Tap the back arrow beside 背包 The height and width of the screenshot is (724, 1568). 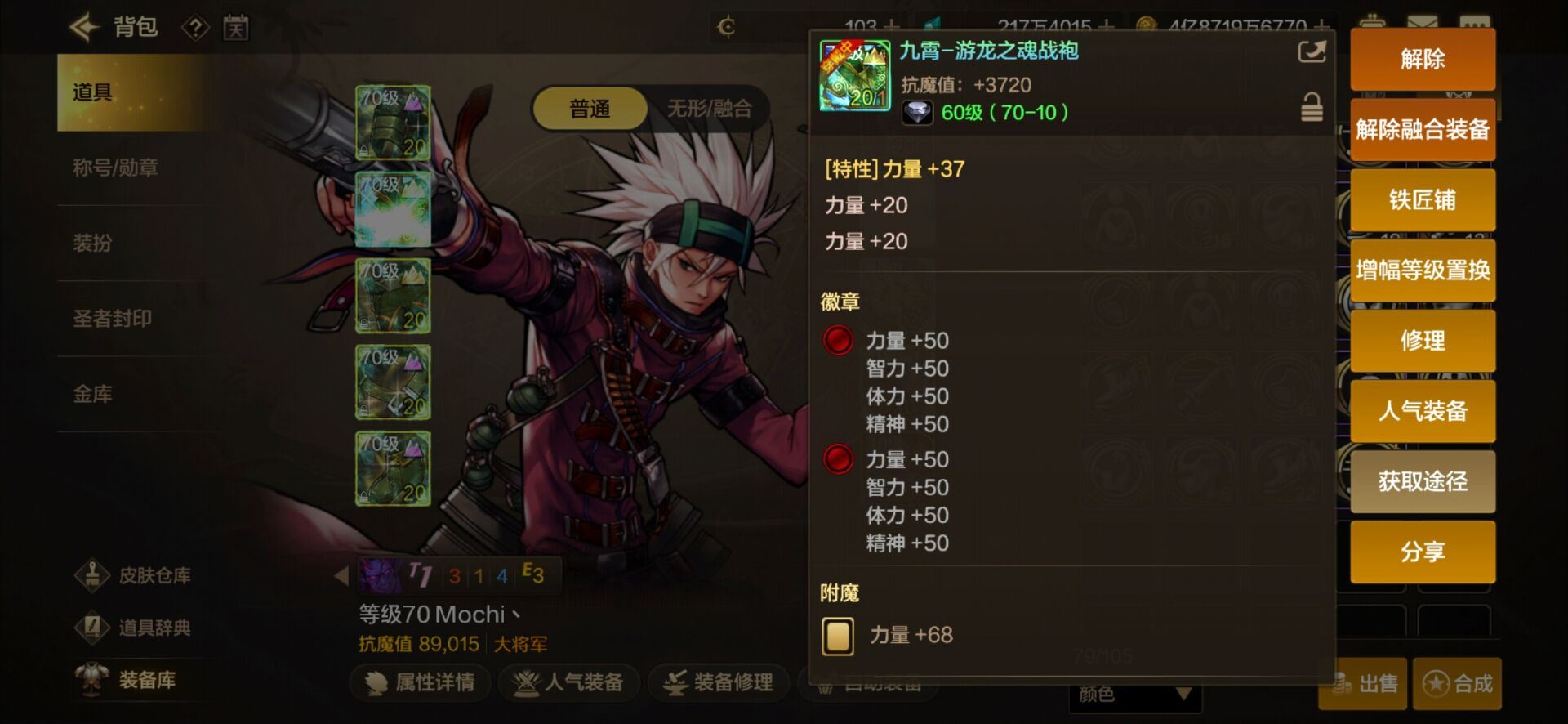point(84,27)
